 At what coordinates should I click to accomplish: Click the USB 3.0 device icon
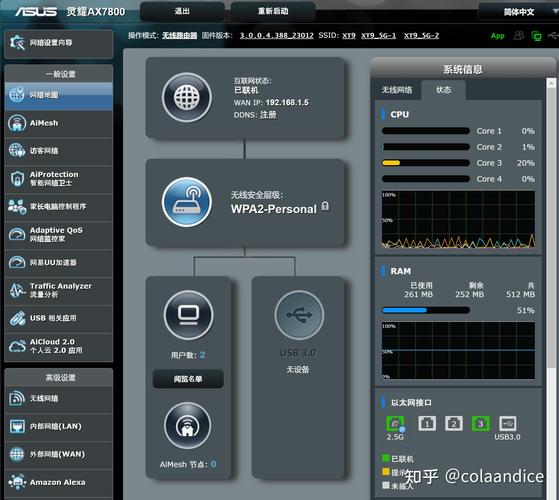(x=299, y=315)
